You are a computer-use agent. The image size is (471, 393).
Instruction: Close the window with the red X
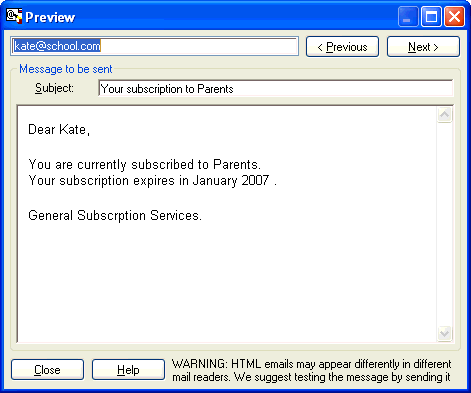point(454,17)
